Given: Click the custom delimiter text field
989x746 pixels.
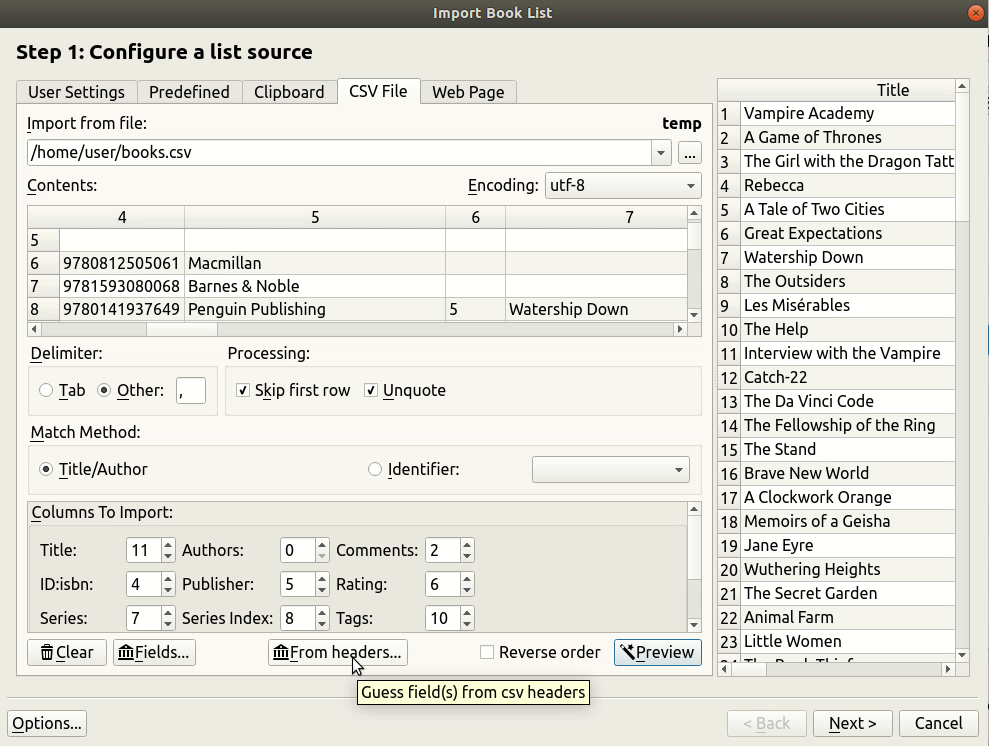Looking at the screenshot, I should [190, 390].
